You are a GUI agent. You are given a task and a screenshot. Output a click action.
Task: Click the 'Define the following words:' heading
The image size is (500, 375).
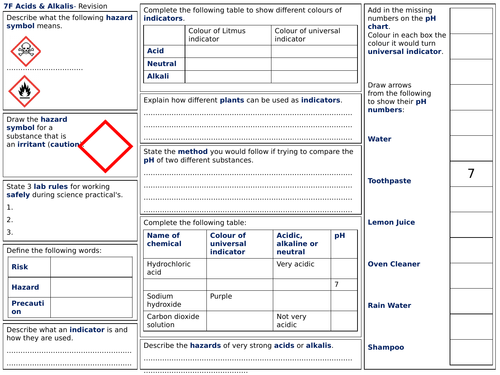[54, 250]
